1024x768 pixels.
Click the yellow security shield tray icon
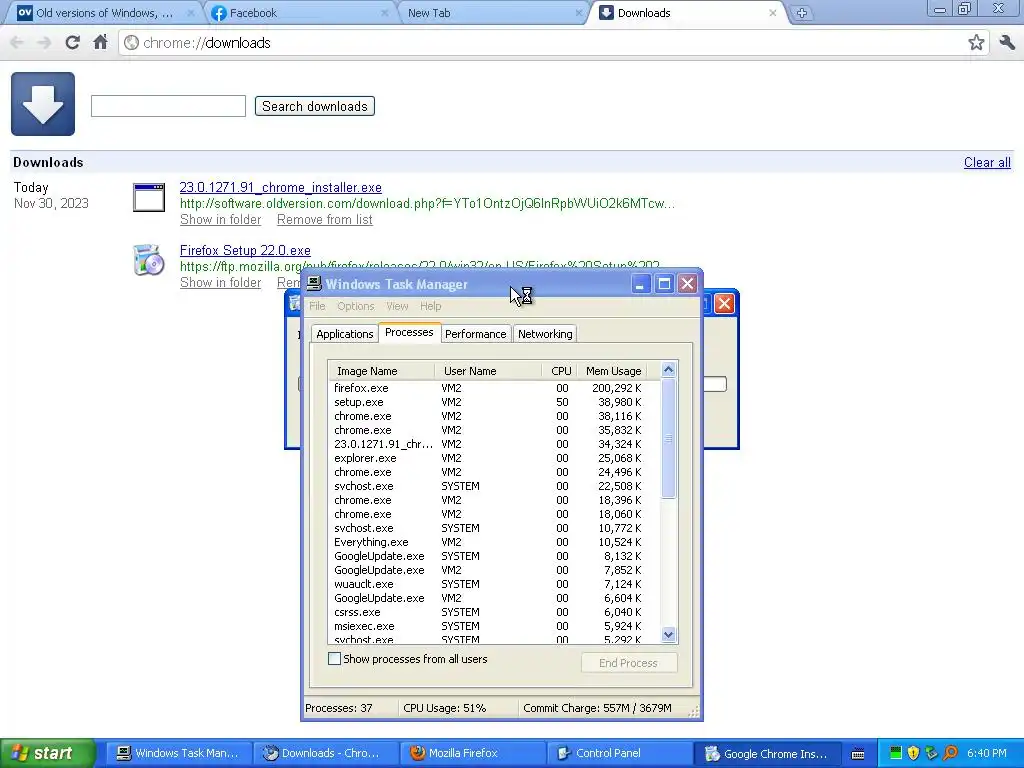[913, 753]
